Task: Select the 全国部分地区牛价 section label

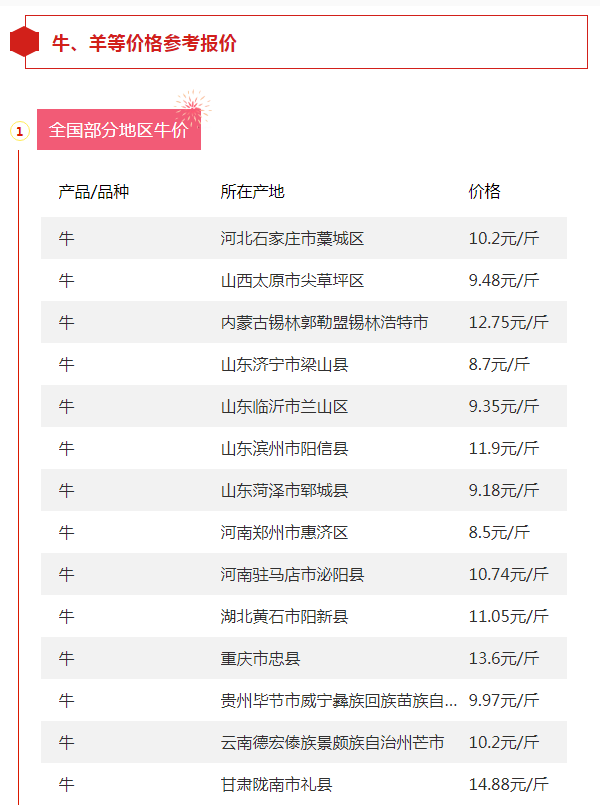Action: pos(118,131)
